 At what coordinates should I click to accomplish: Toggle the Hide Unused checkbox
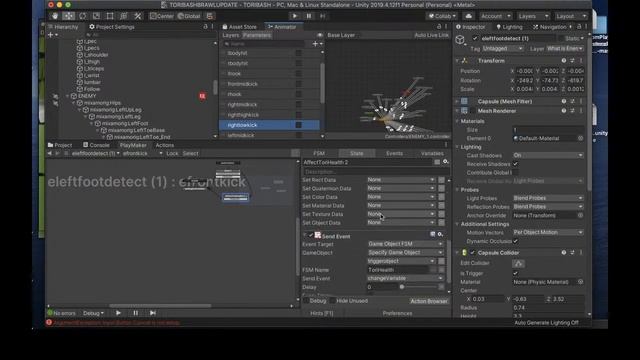333,301
